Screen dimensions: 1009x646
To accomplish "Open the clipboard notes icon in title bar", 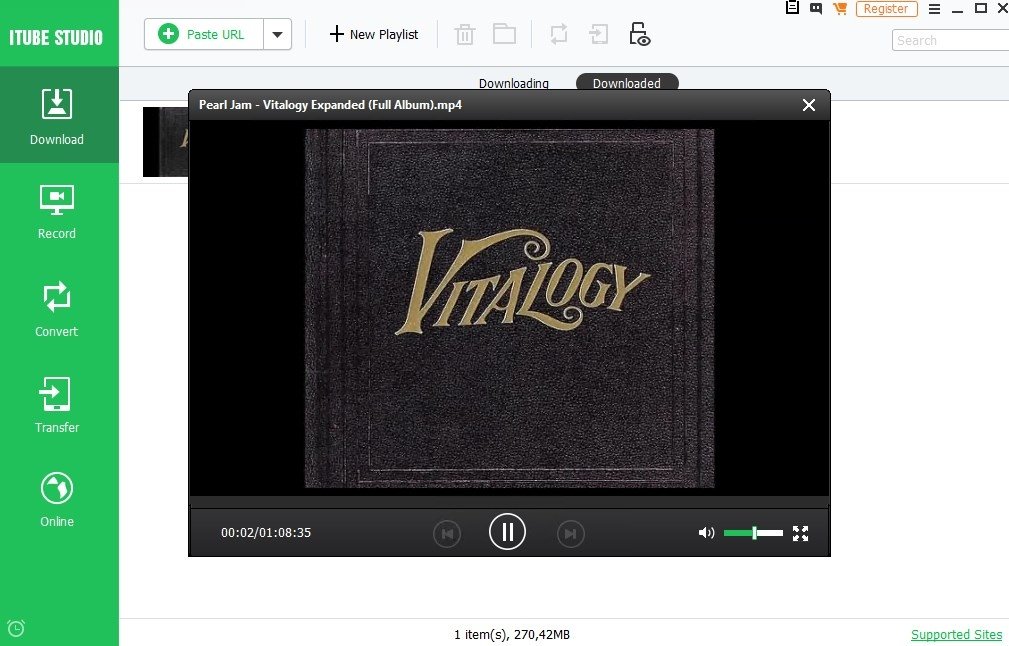I will [x=792, y=8].
